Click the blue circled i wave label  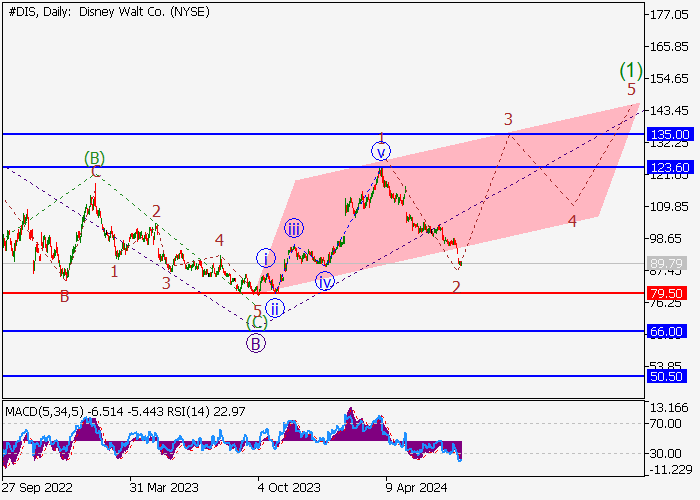click(x=266, y=258)
